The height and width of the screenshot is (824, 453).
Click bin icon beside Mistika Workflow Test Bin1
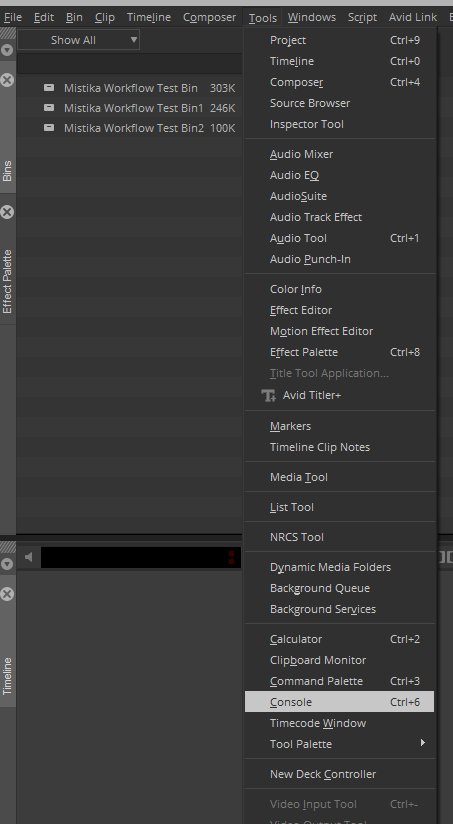coord(49,108)
